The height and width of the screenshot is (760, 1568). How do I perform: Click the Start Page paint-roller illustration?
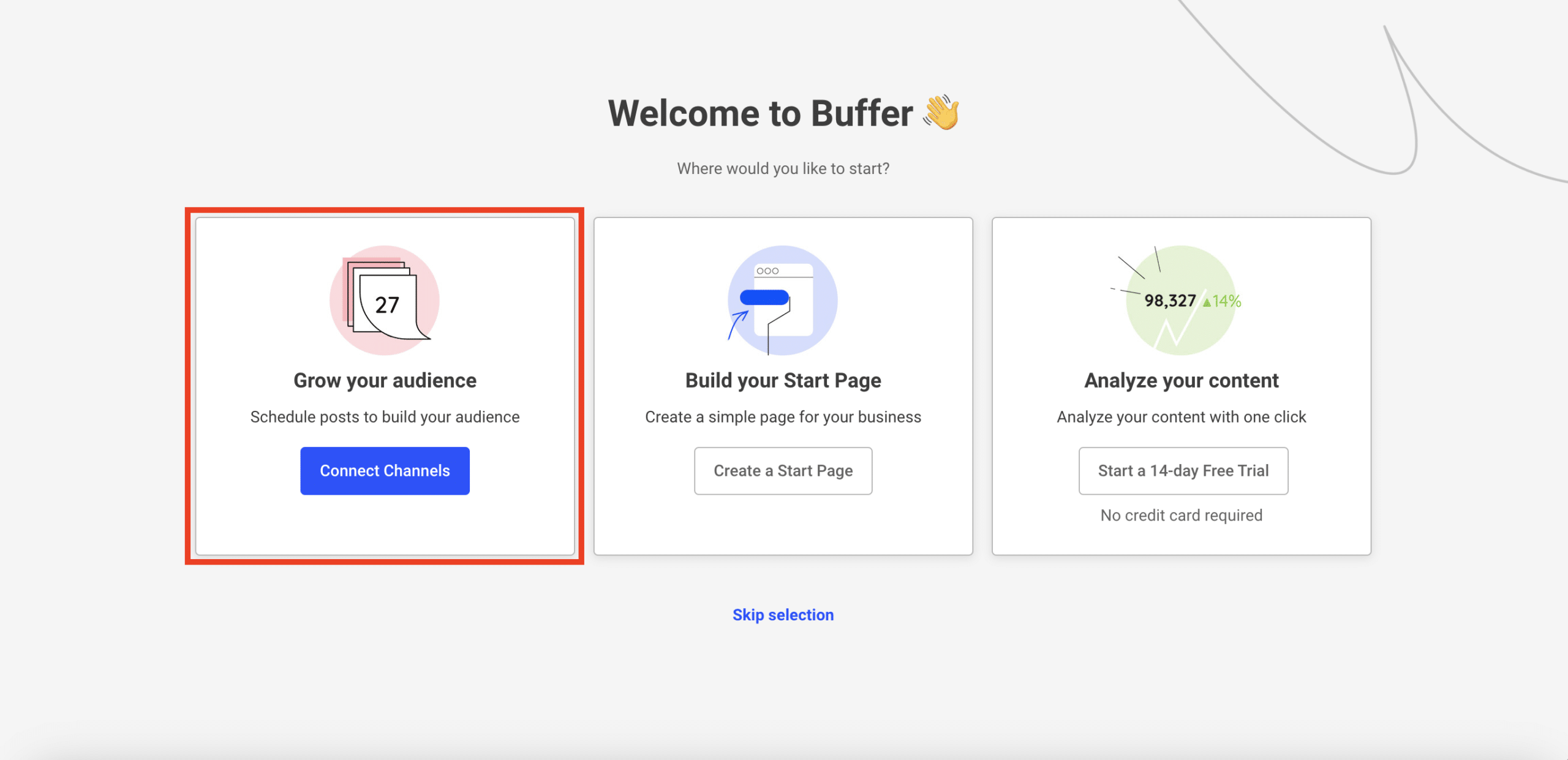tap(782, 300)
